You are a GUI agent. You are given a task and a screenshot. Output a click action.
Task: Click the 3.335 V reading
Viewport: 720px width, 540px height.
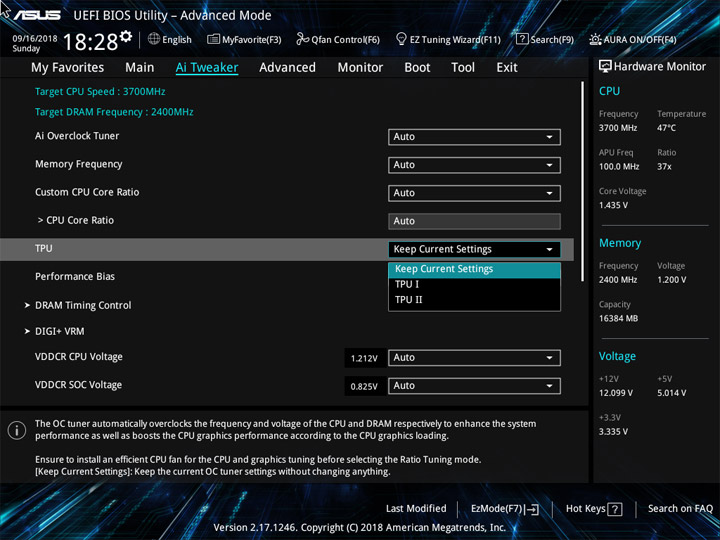(613, 432)
